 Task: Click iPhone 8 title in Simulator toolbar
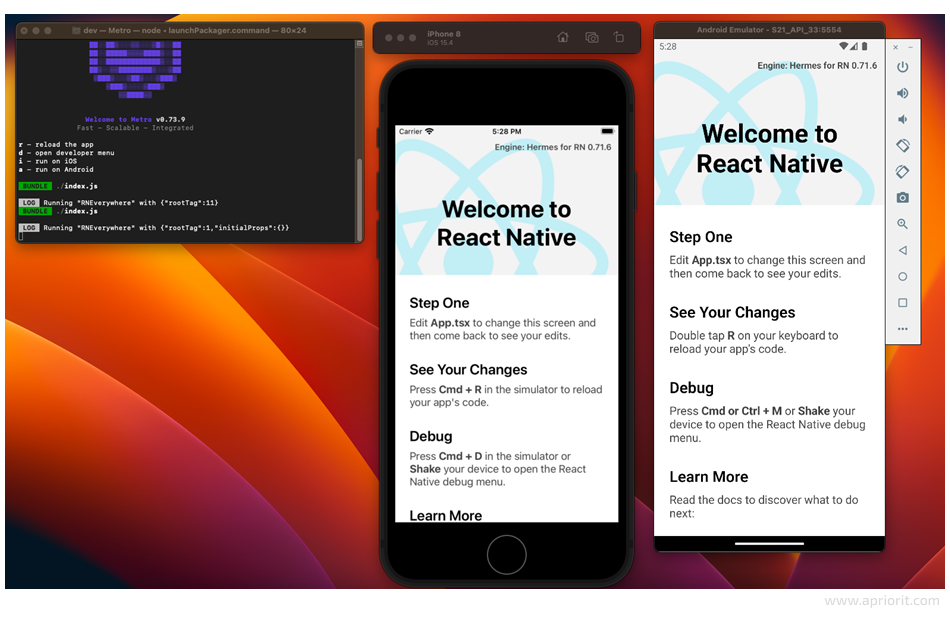pyautogui.click(x=443, y=34)
